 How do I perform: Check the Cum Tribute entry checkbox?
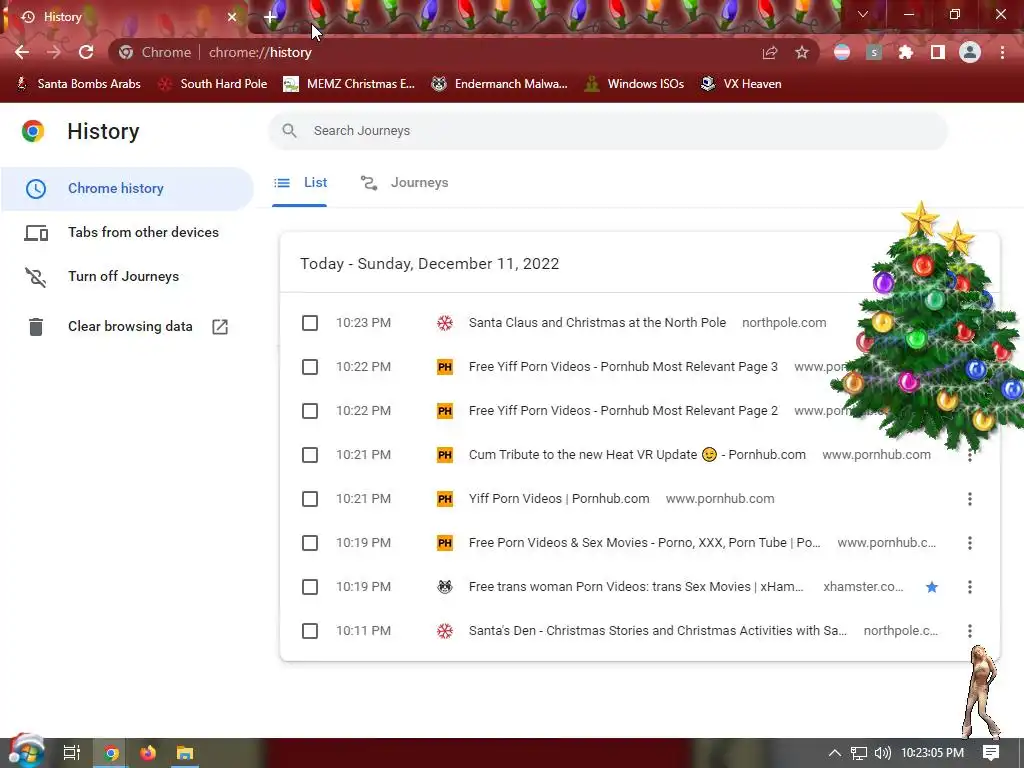pos(310,455)
